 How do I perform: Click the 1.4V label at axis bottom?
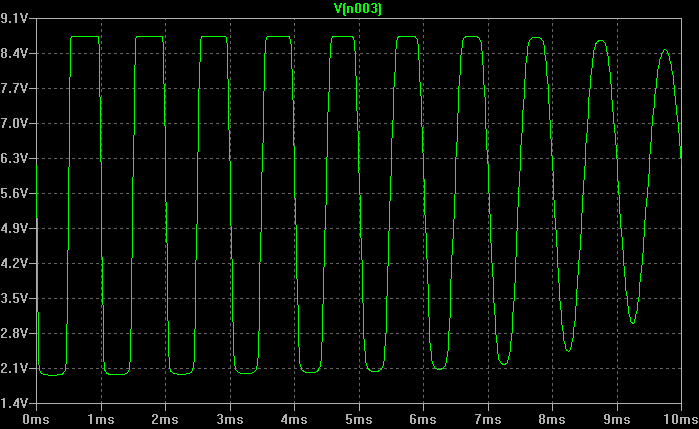tap(17, 403)
